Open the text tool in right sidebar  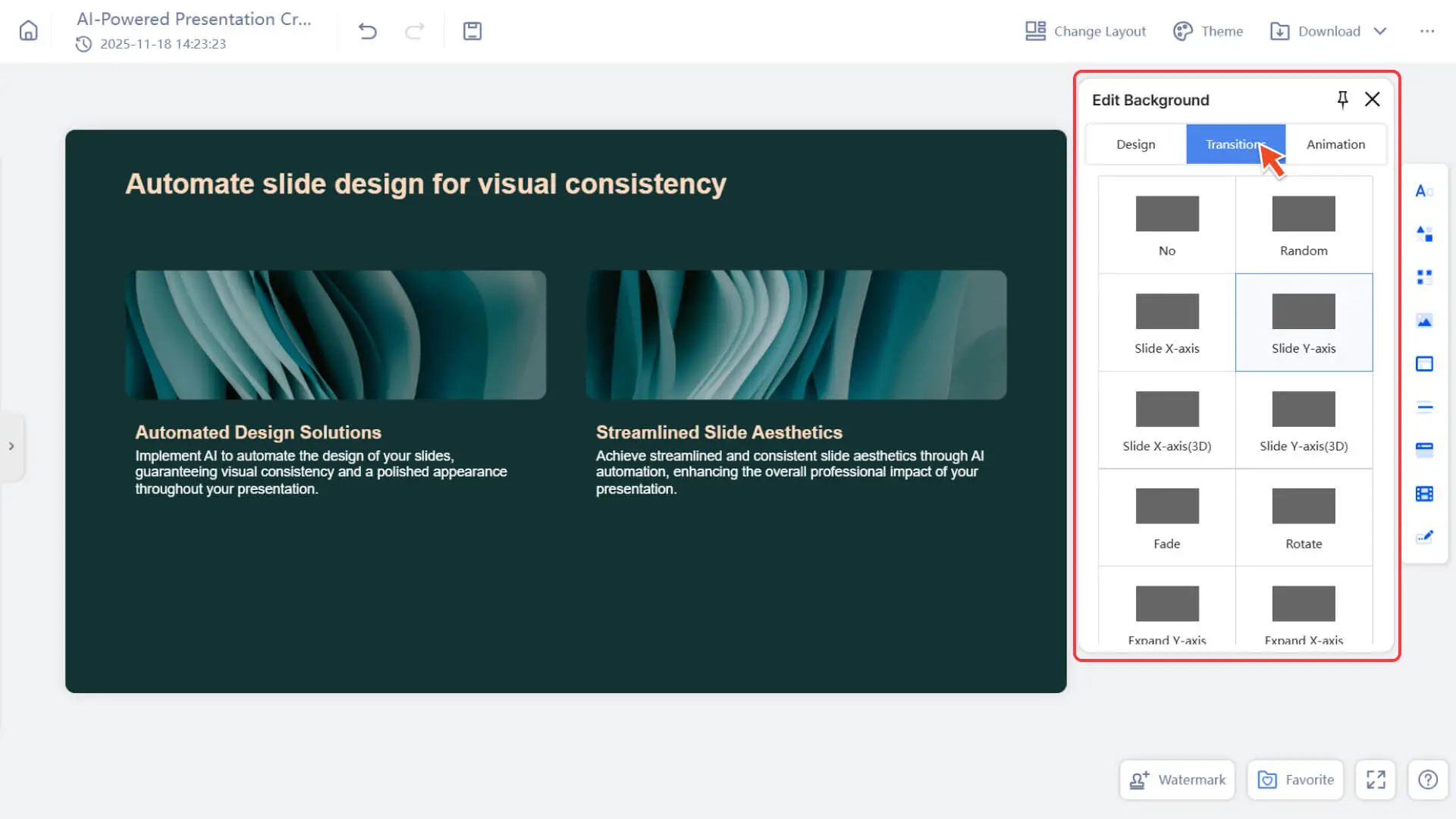pos(1424,191)
